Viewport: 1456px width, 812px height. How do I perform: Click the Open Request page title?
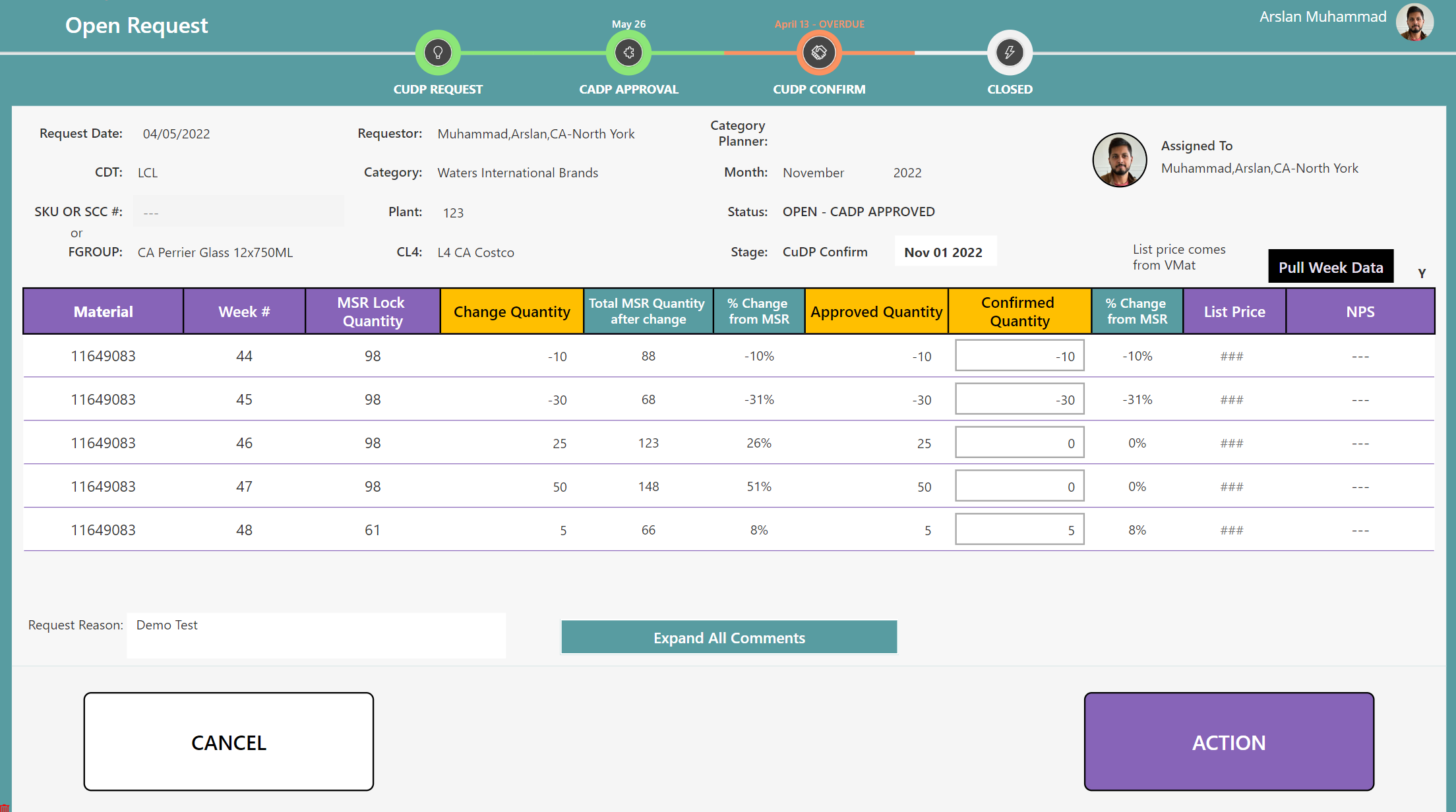coord(136,25)
